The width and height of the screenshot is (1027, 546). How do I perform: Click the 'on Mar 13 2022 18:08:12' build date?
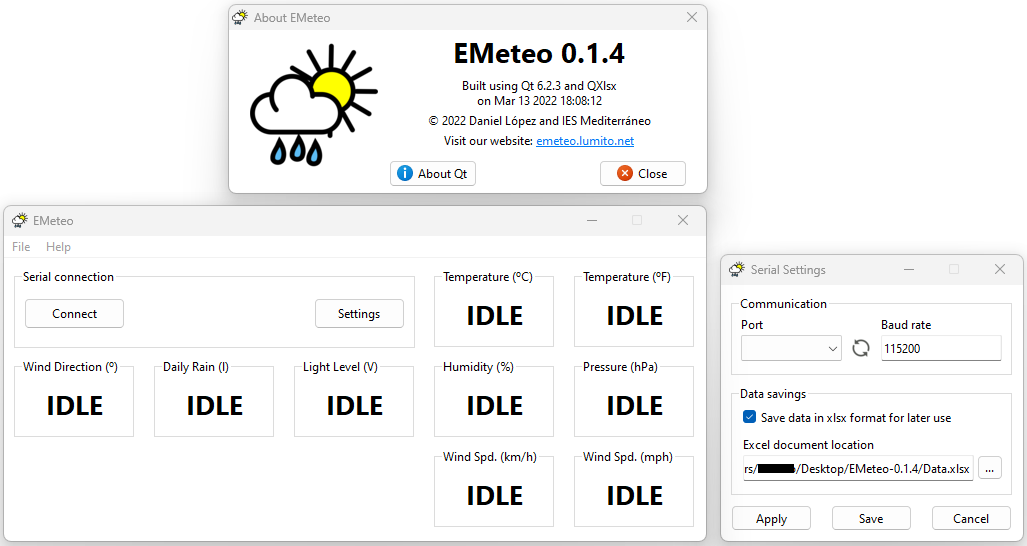(x=539, y=101)
